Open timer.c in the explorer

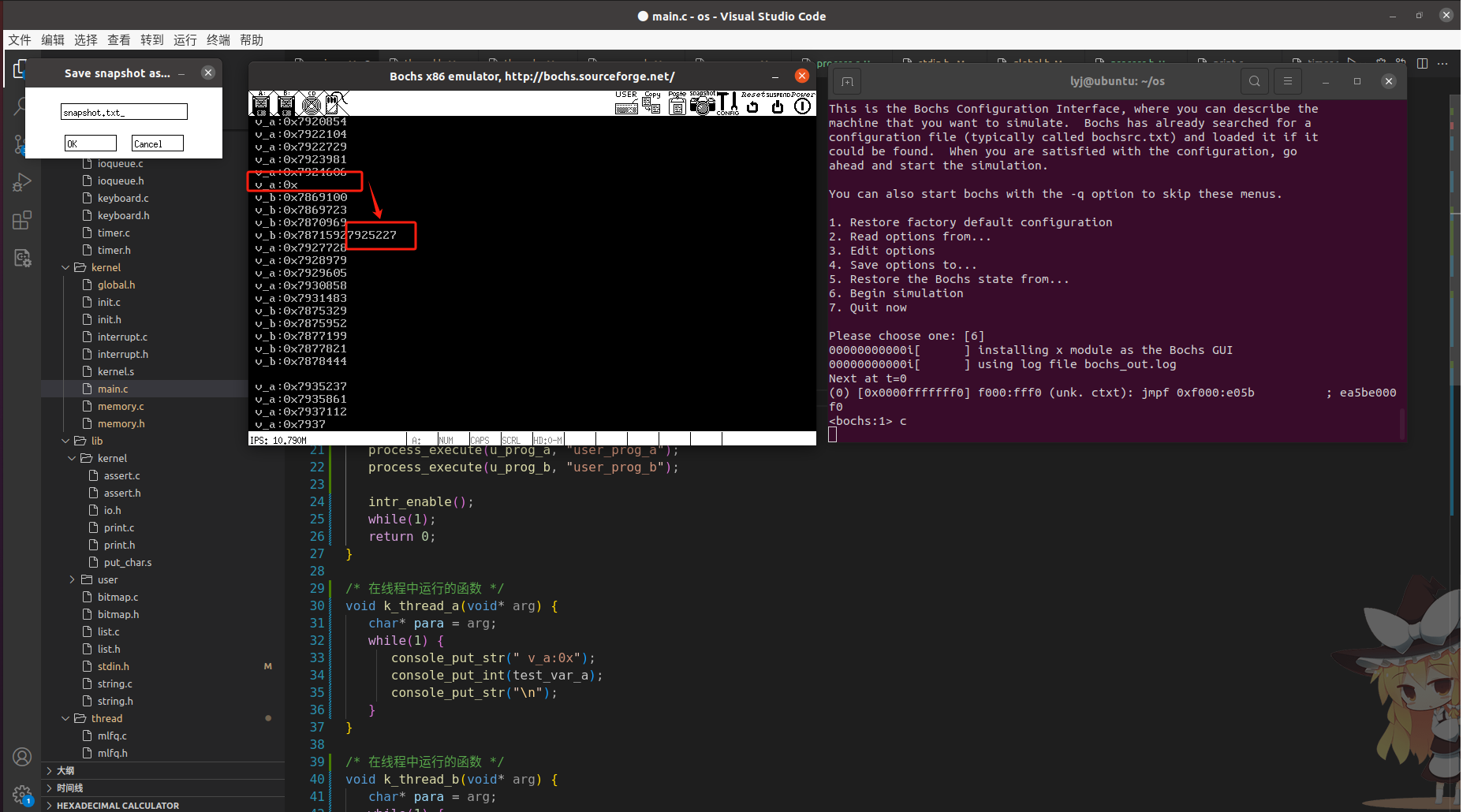tap(114, 233)
